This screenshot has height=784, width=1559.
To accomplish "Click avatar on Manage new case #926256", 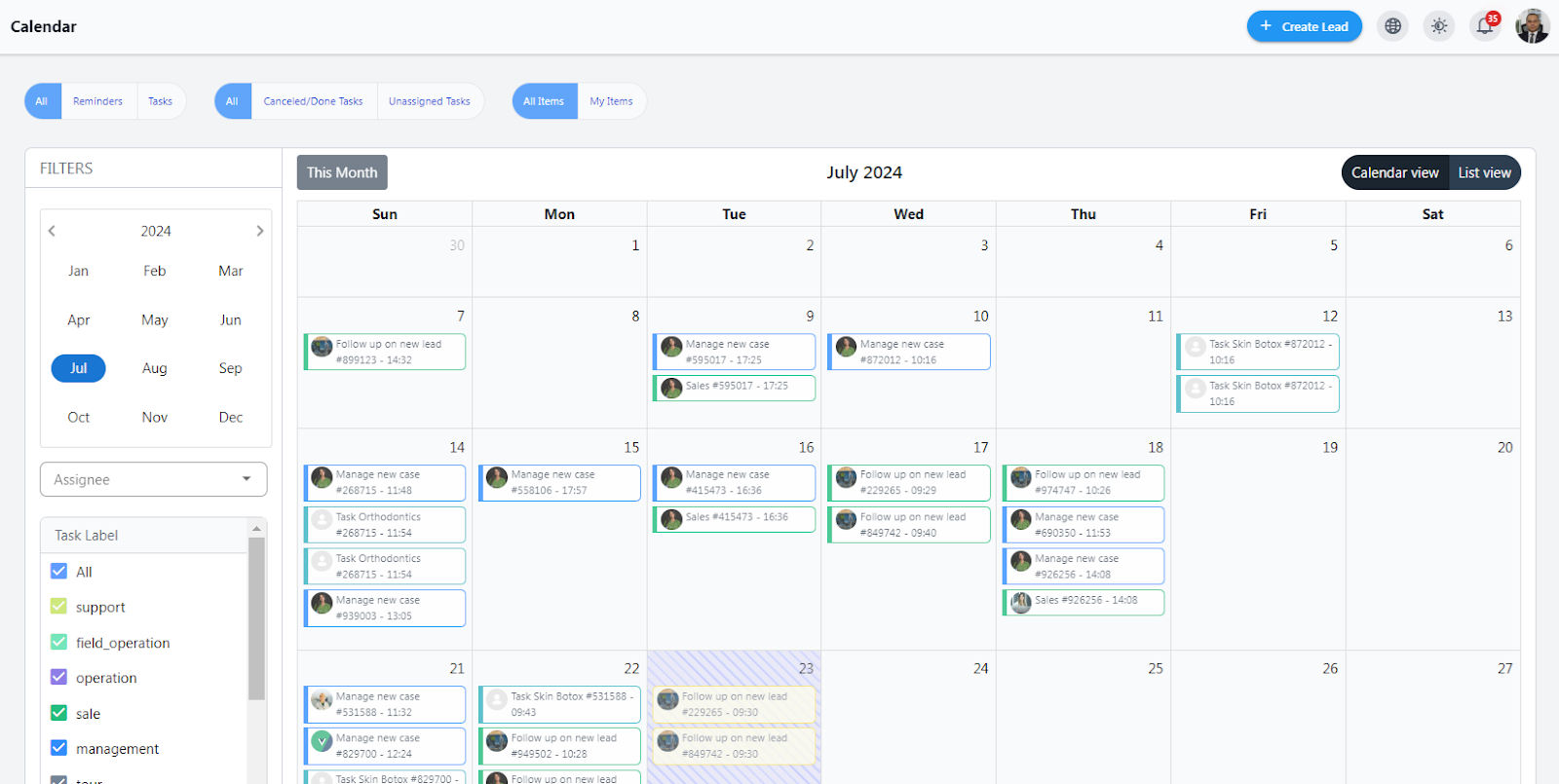I will pos(1021,561).
